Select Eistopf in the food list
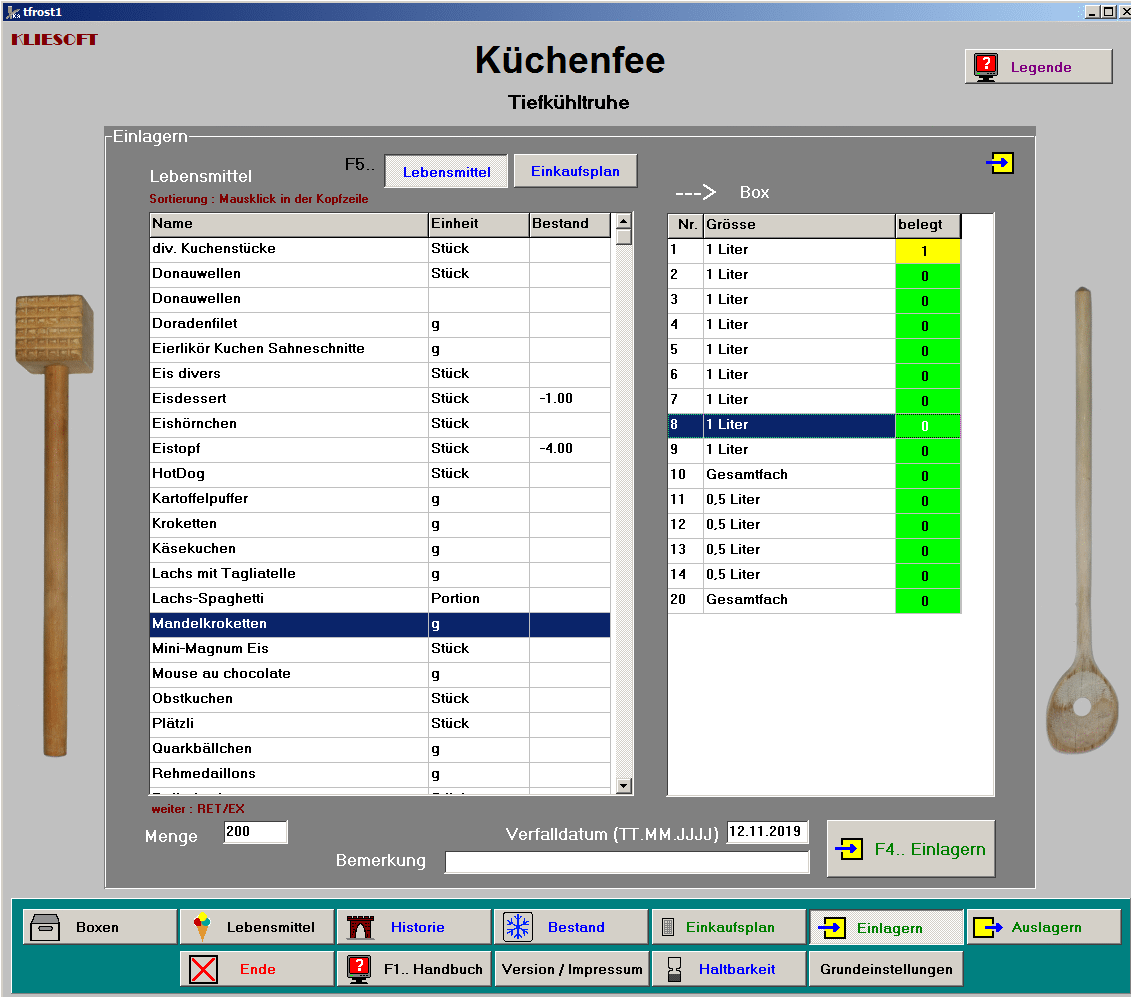 tap(288, 449)
